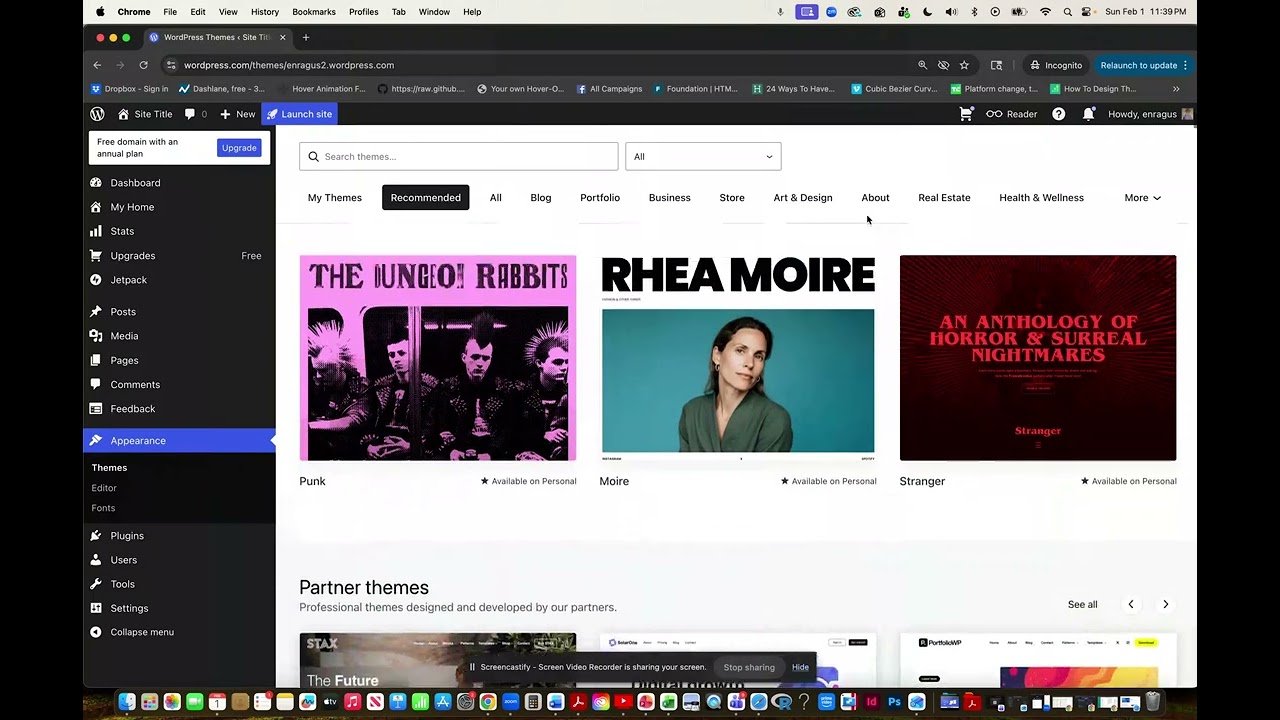Open the Dropbox - Sign in bookmark
The width and height of the screenshot is (1280, 720).
130,89
